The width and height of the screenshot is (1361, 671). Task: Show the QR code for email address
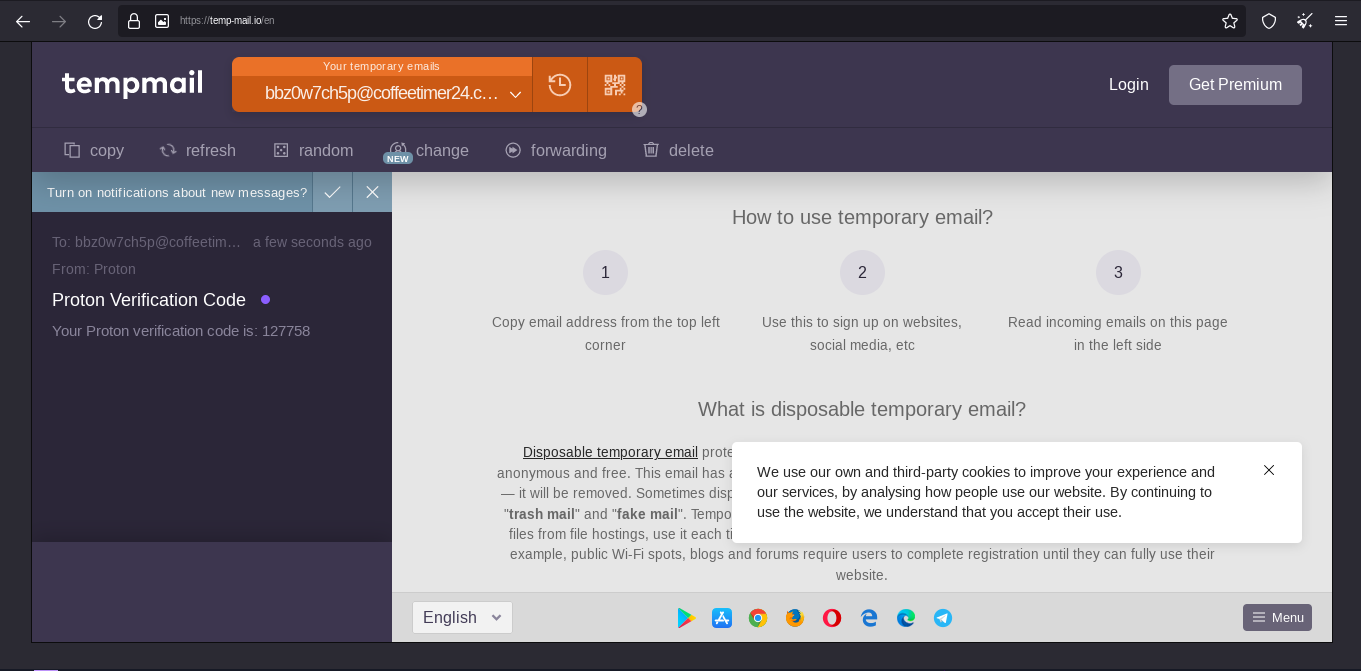[614, 85]
